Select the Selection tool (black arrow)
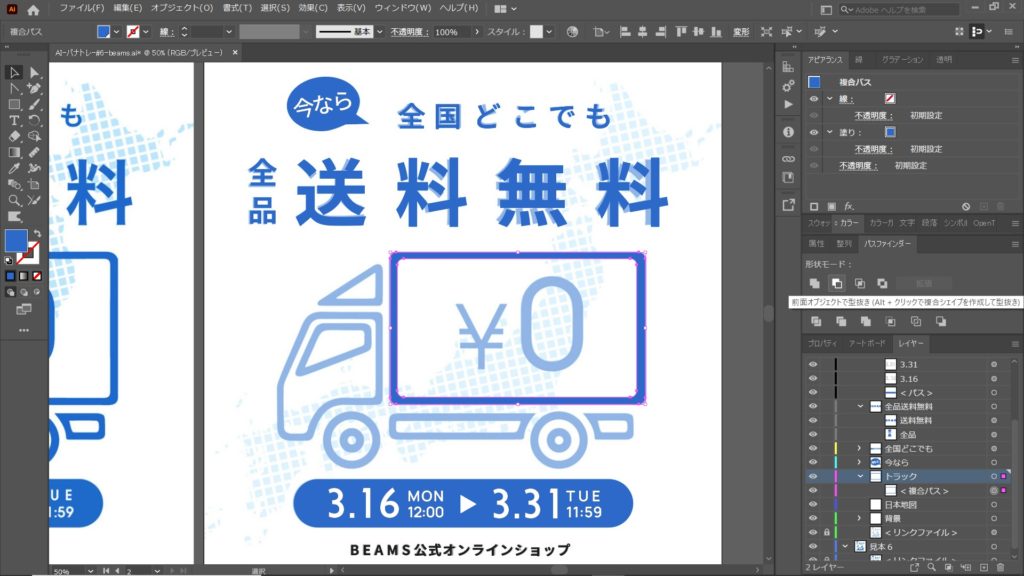1024x576 pixels. pyautogui.click(x=14, y=72)
